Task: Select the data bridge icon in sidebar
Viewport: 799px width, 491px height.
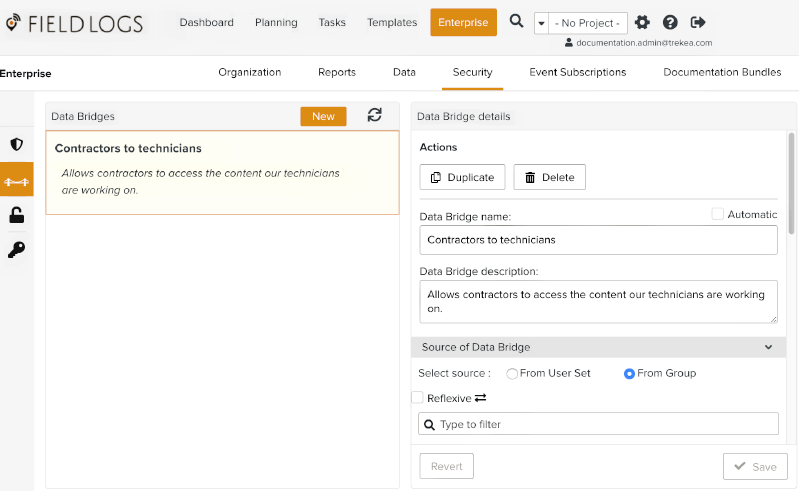Action: pyautogui.click(x=16, y=180)
